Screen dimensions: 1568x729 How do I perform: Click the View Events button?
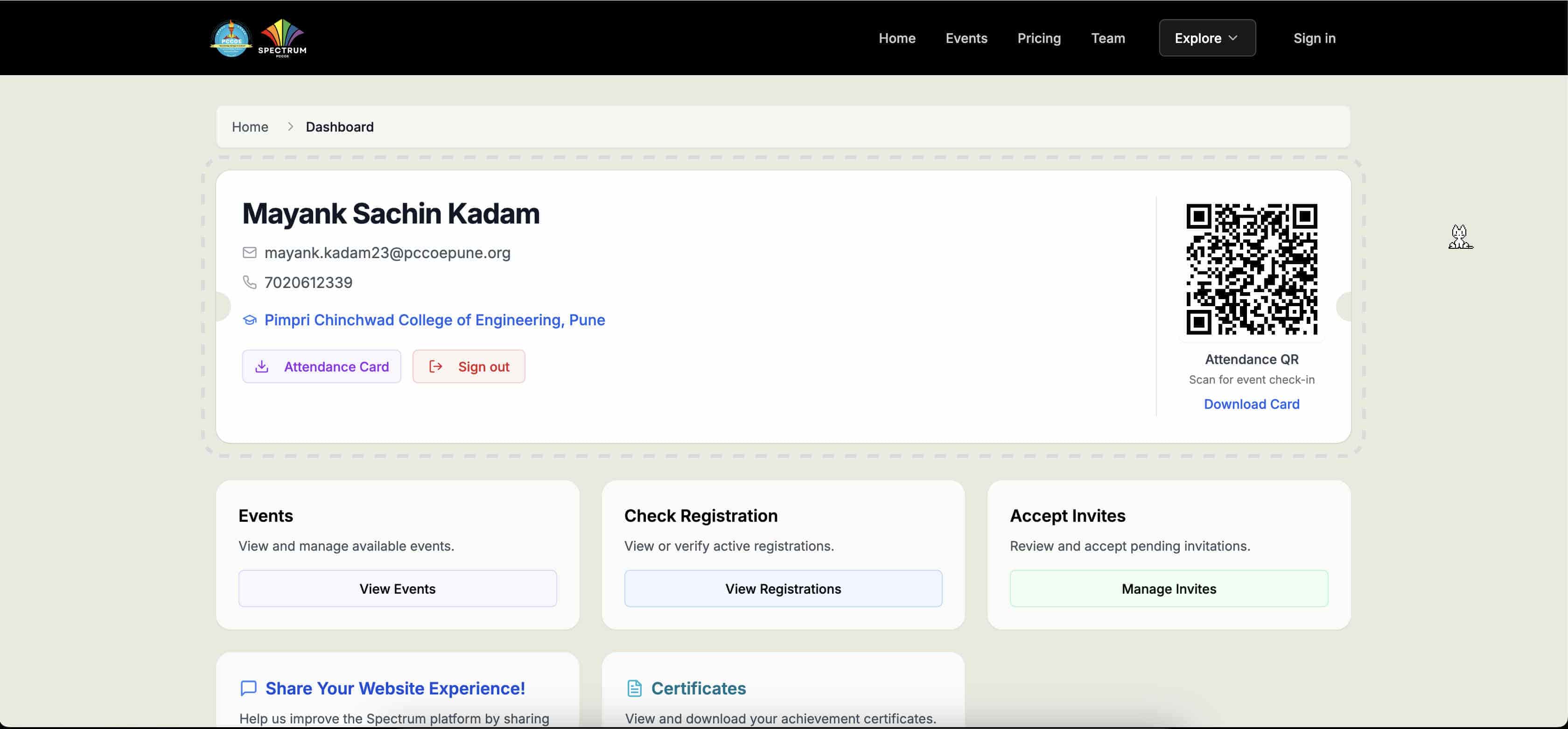coord(398,589)
